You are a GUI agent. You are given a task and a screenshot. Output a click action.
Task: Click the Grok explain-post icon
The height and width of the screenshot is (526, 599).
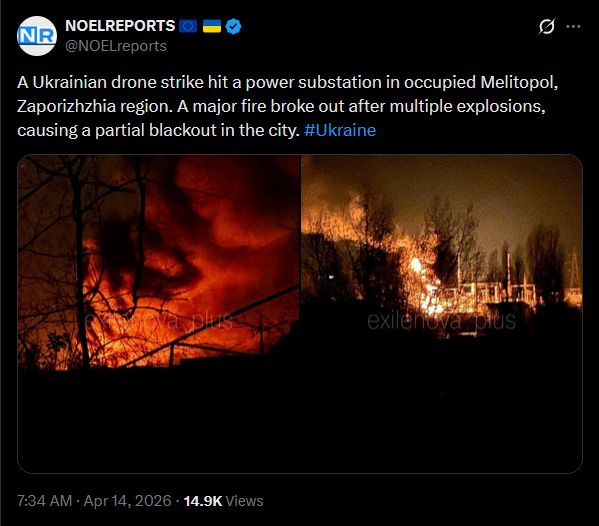(x=547, y=26)
